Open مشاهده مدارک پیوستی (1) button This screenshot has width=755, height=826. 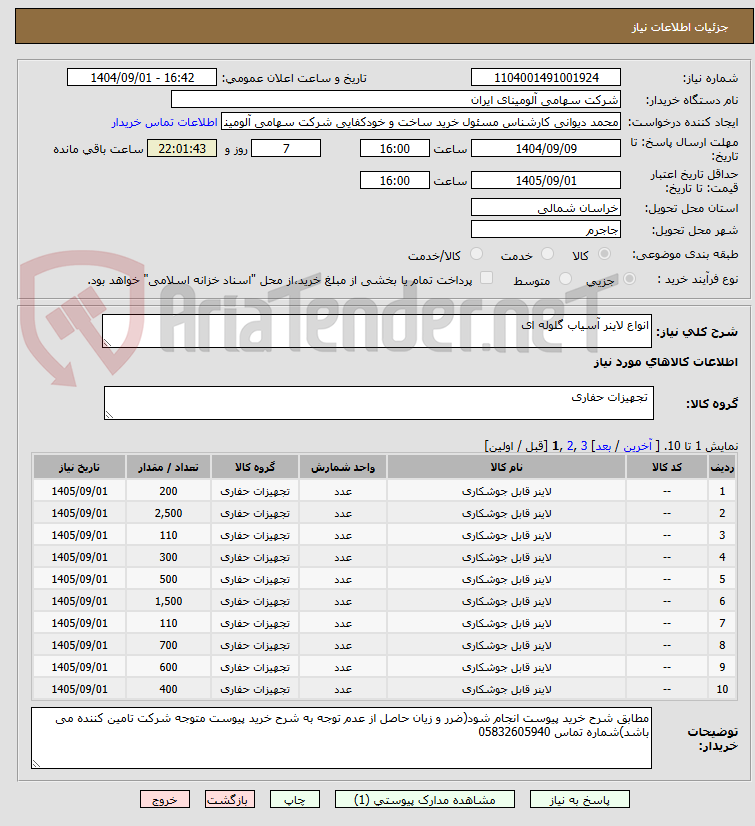coord(425,800)
